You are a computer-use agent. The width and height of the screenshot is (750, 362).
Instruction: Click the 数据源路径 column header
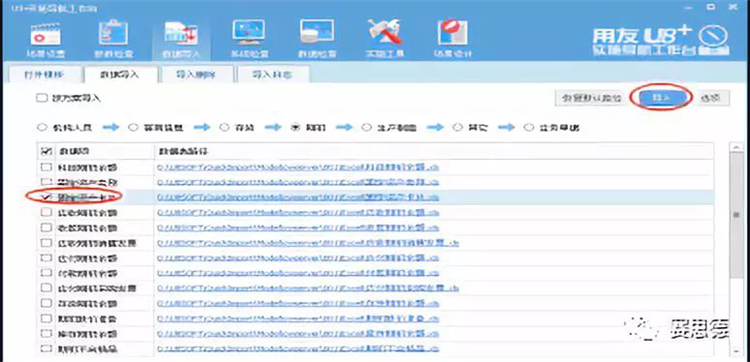184,151
